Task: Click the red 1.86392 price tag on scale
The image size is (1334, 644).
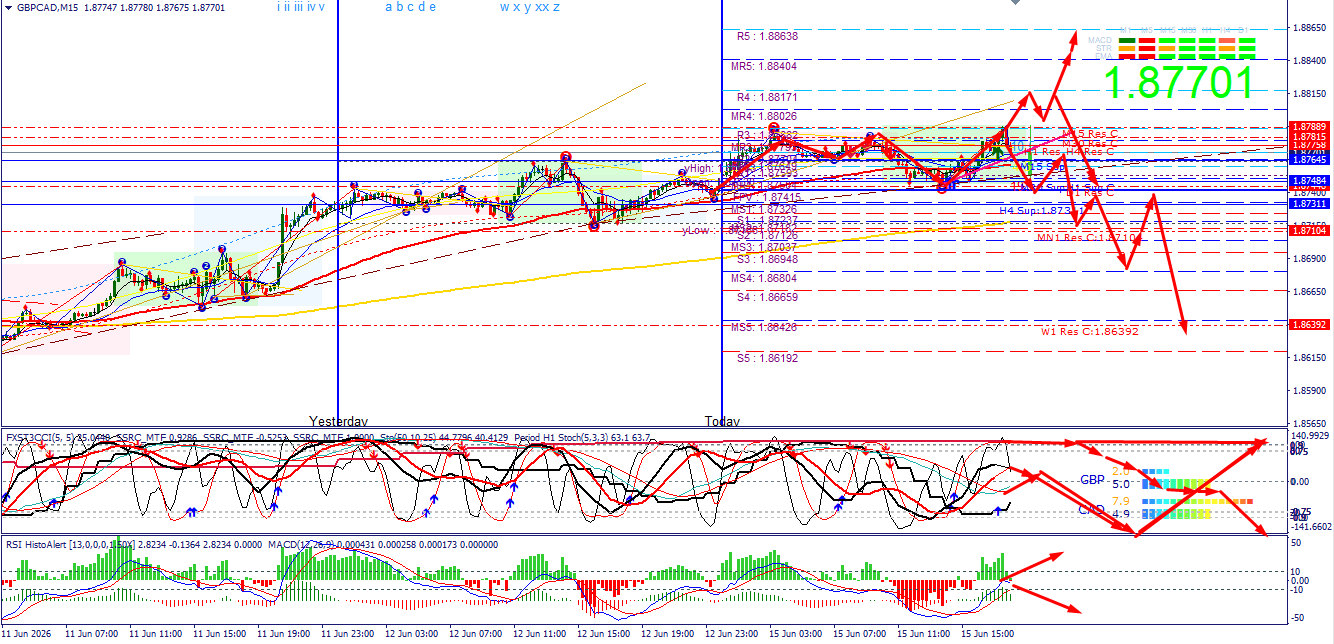Action: [1309, 325]
